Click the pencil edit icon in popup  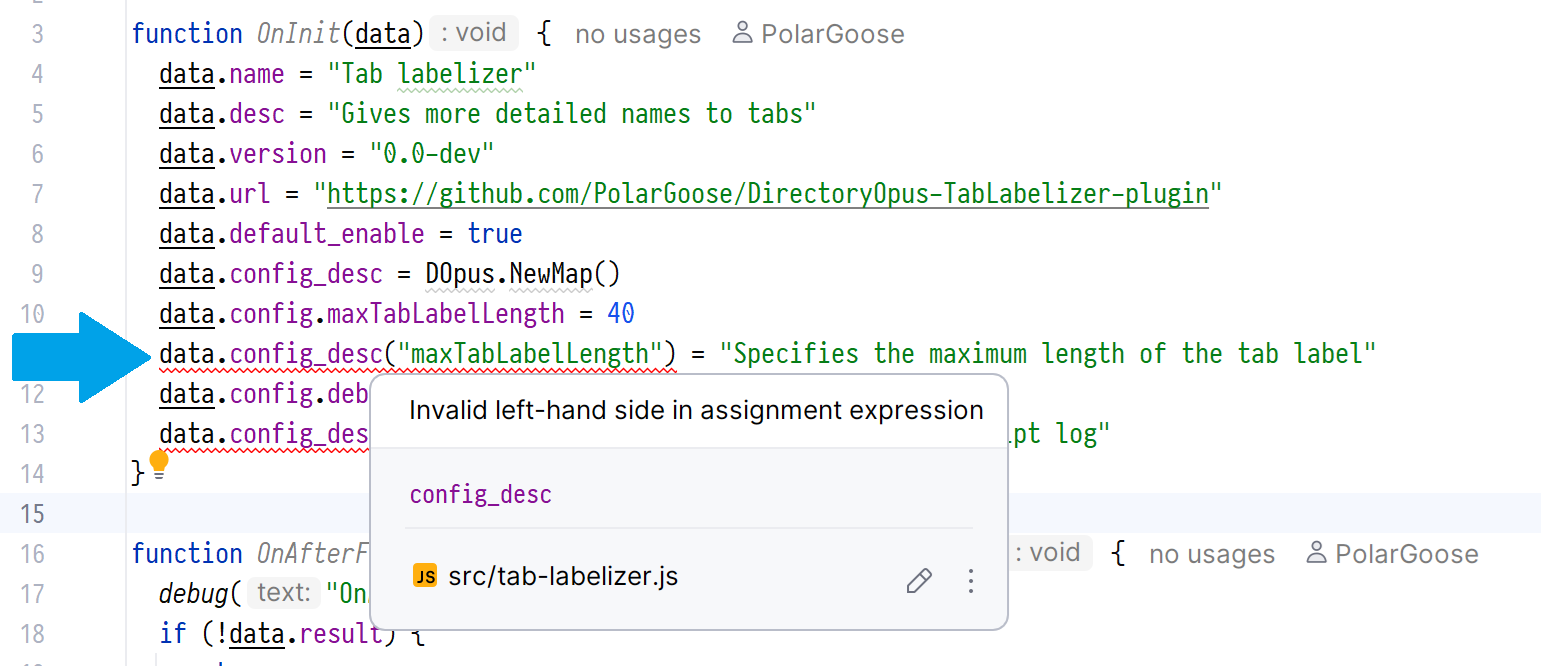pos(919,581)
